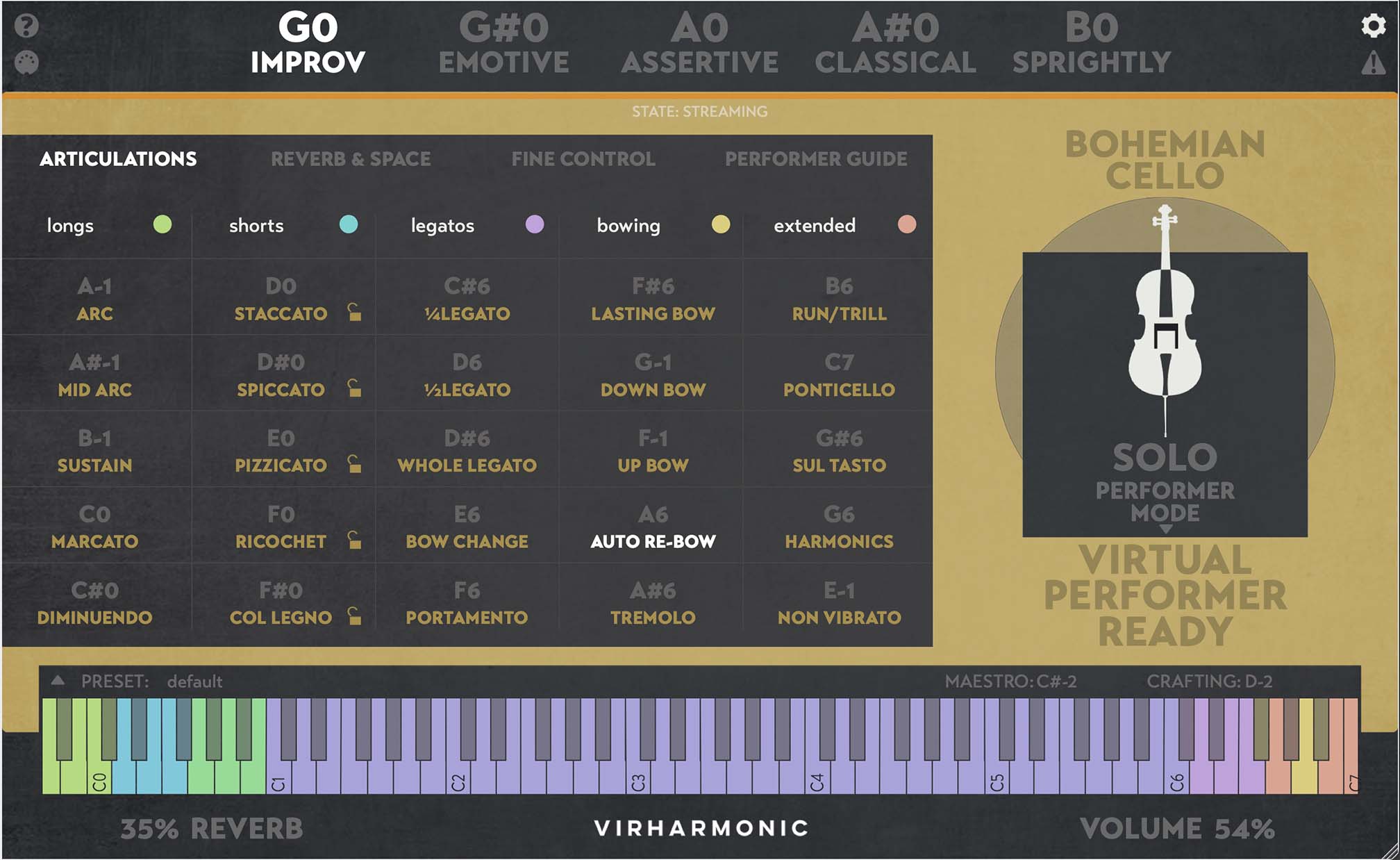The image size is (1400, 860).
Task: Toggle the Staccato lock icon
Action: point(354,312)
